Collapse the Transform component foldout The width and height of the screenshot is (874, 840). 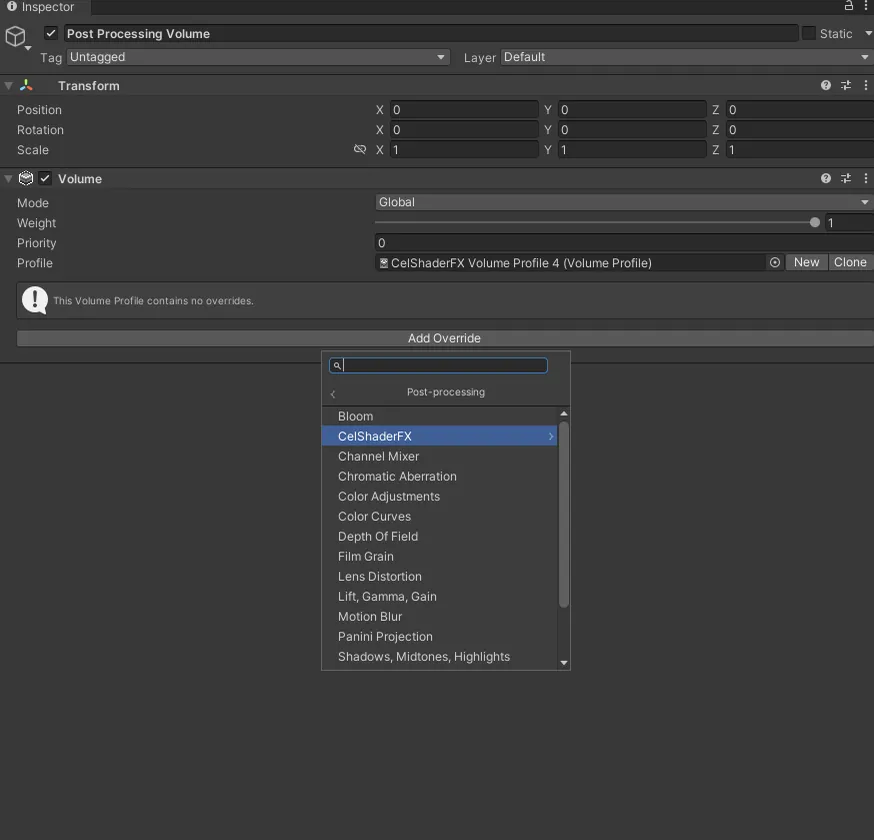coord(8,86)
